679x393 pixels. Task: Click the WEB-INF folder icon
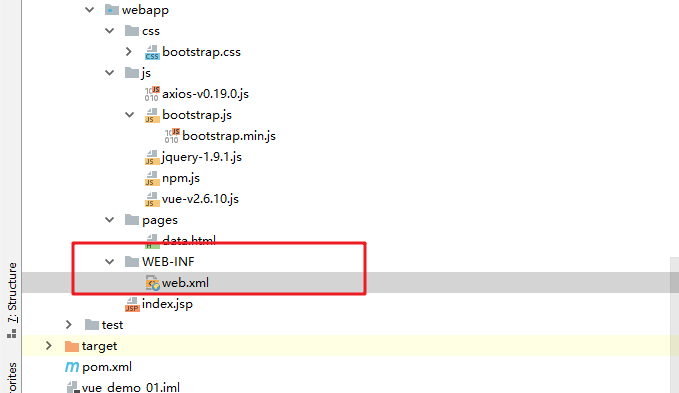click(x=132, y=261)
